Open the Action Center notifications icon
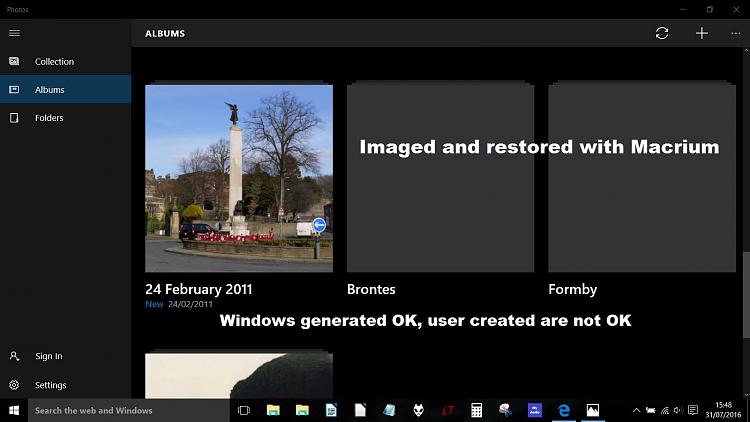This screenshot has height=422, width=750. [693, 411]
